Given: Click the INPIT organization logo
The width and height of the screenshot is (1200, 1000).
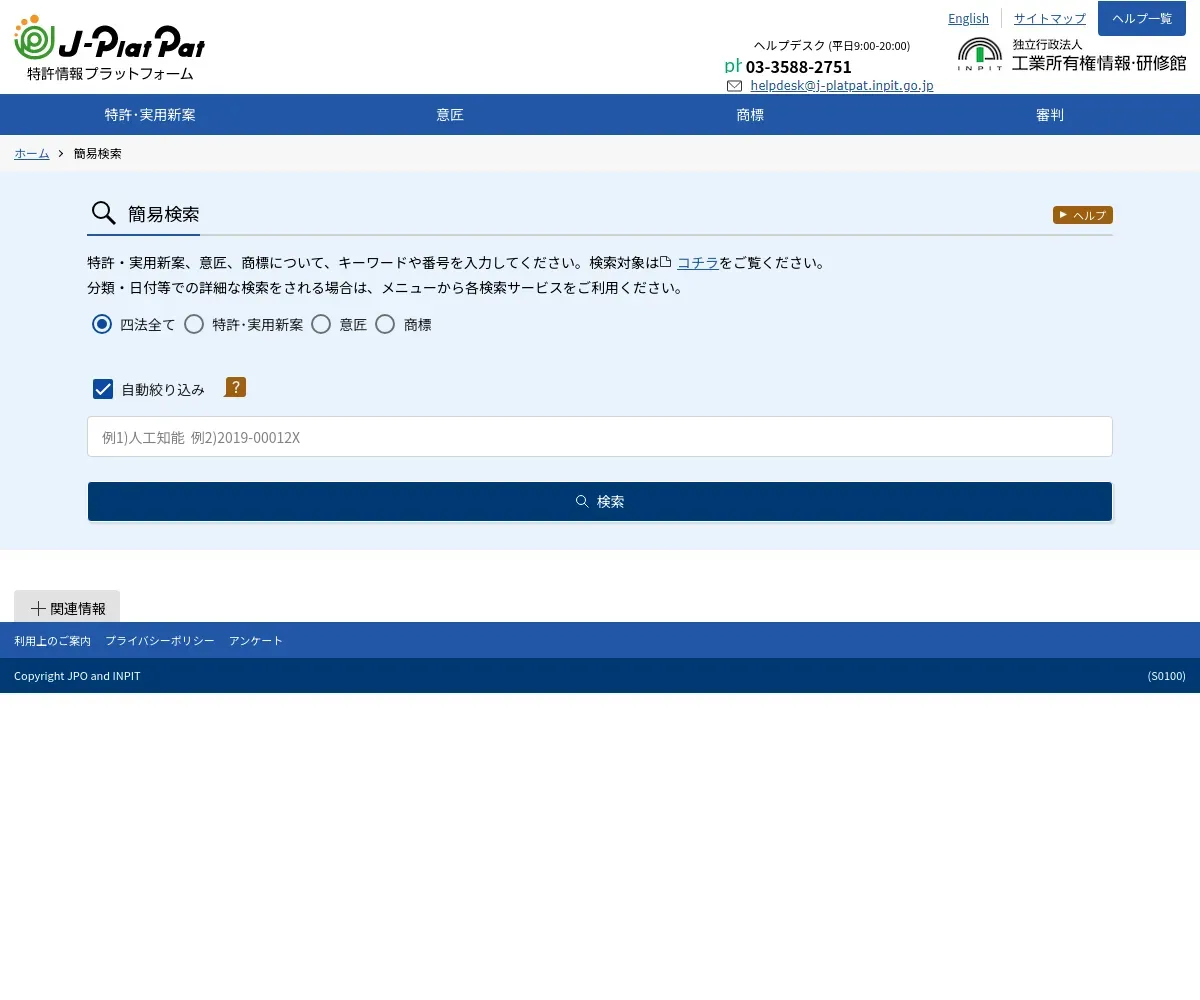Looking at the screenshot, I should [980, 54].
